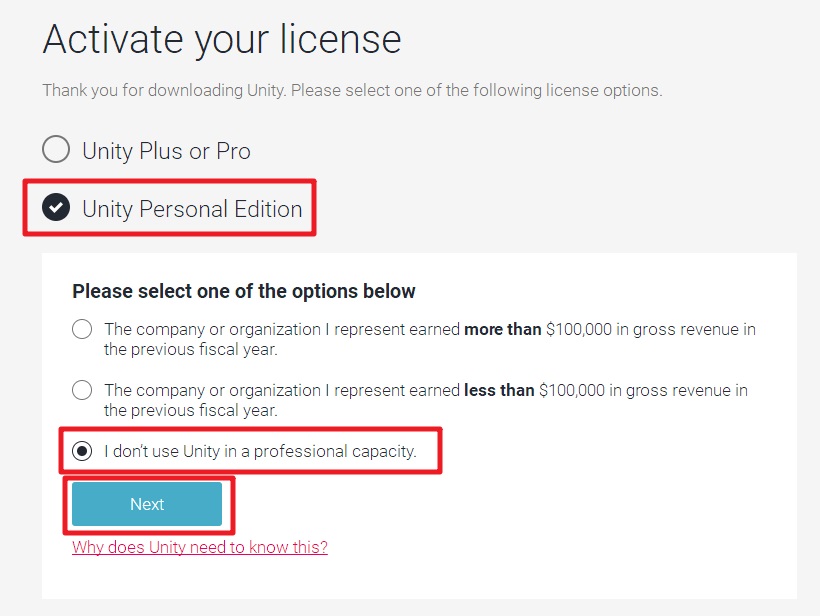
Task: Click the Next button
Action: (x=147, y=504)
